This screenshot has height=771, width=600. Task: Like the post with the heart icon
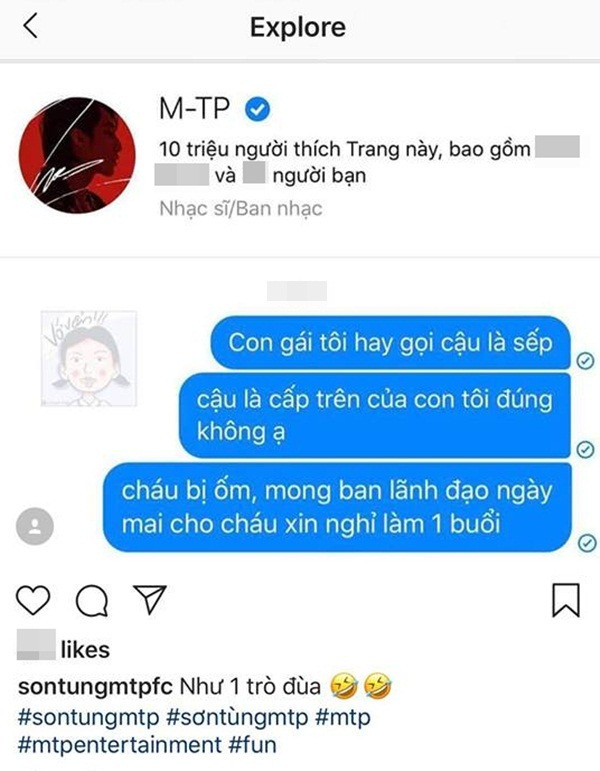33,600
